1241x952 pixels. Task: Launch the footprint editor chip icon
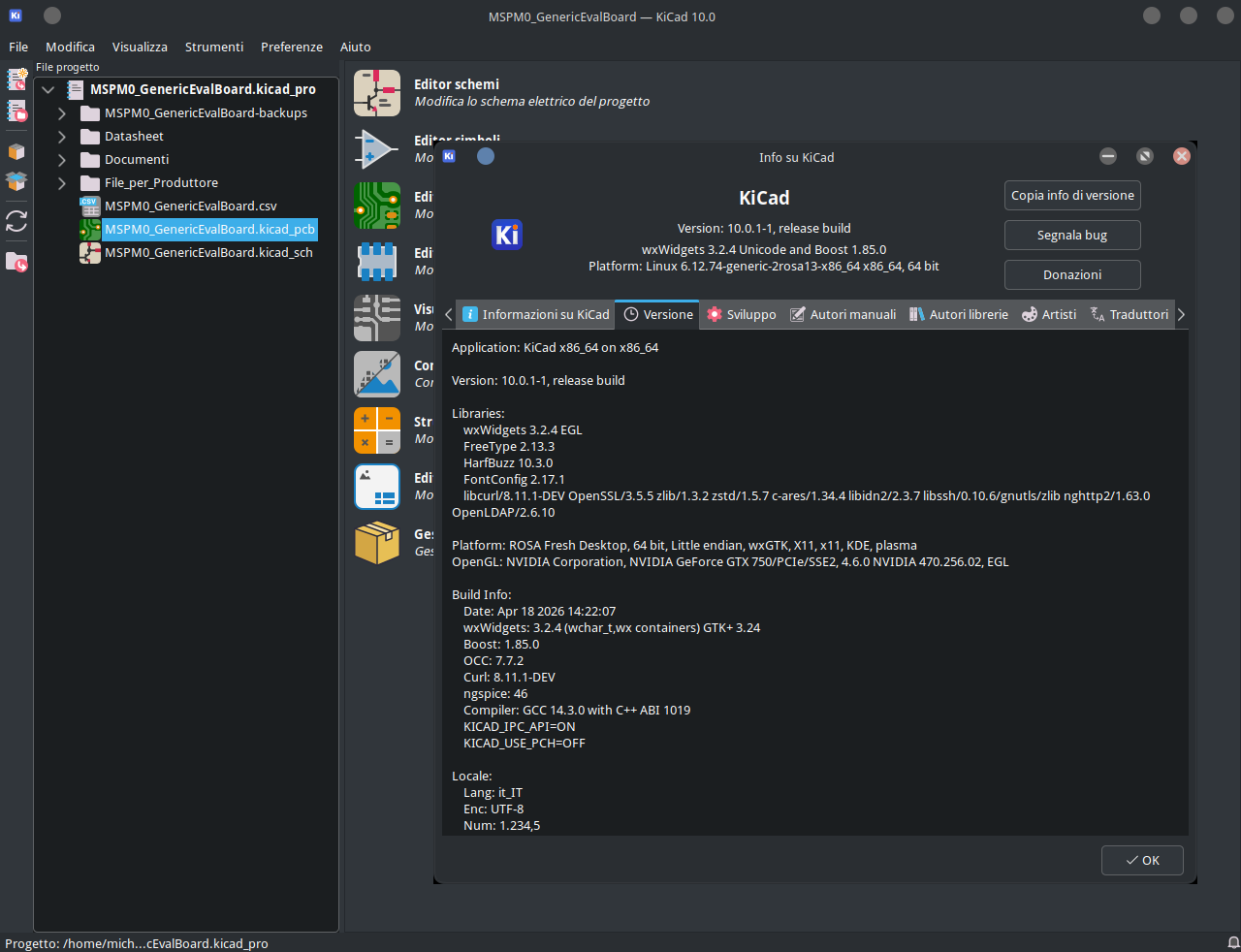(377, 262)
